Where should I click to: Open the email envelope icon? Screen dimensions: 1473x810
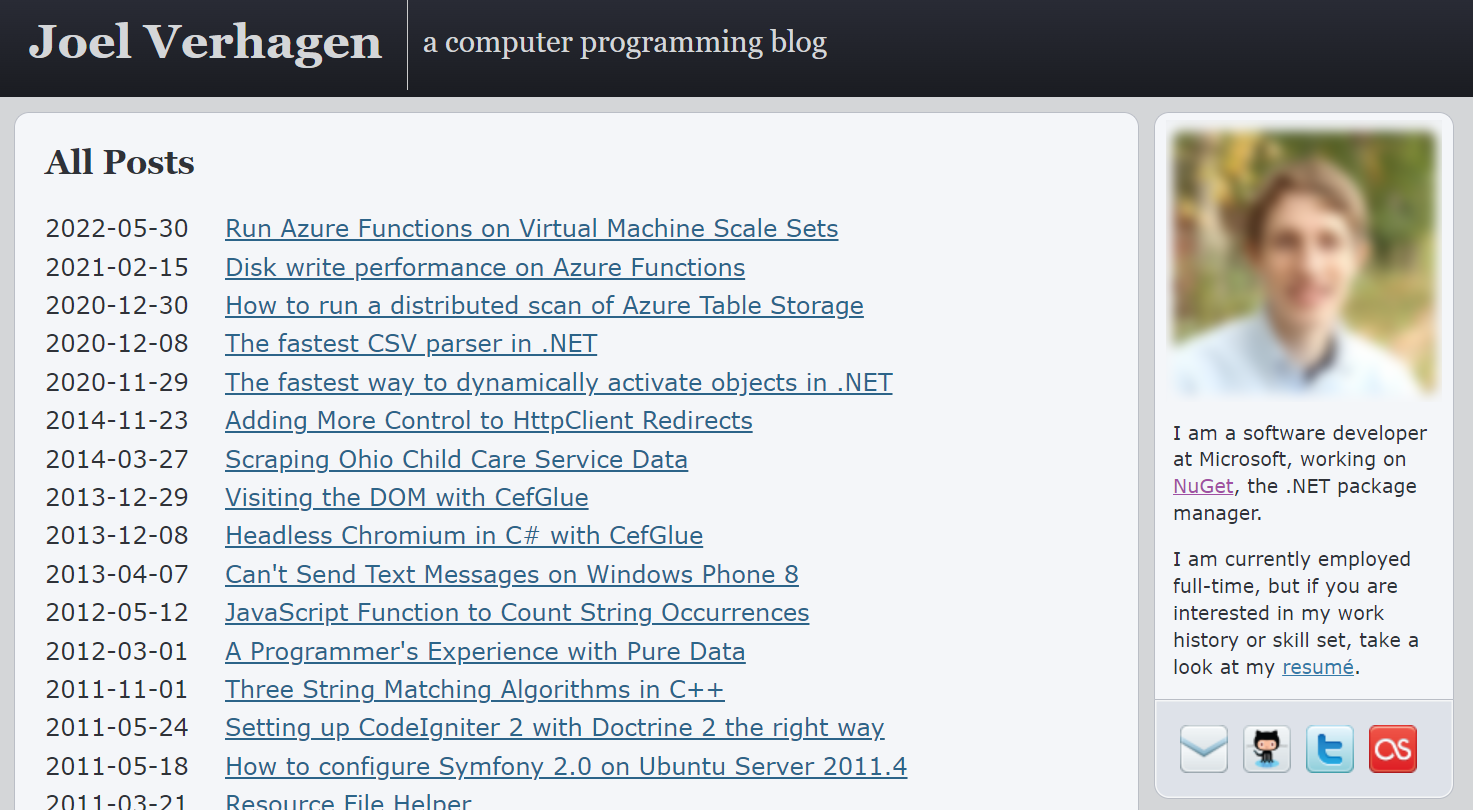(1204, 749)
